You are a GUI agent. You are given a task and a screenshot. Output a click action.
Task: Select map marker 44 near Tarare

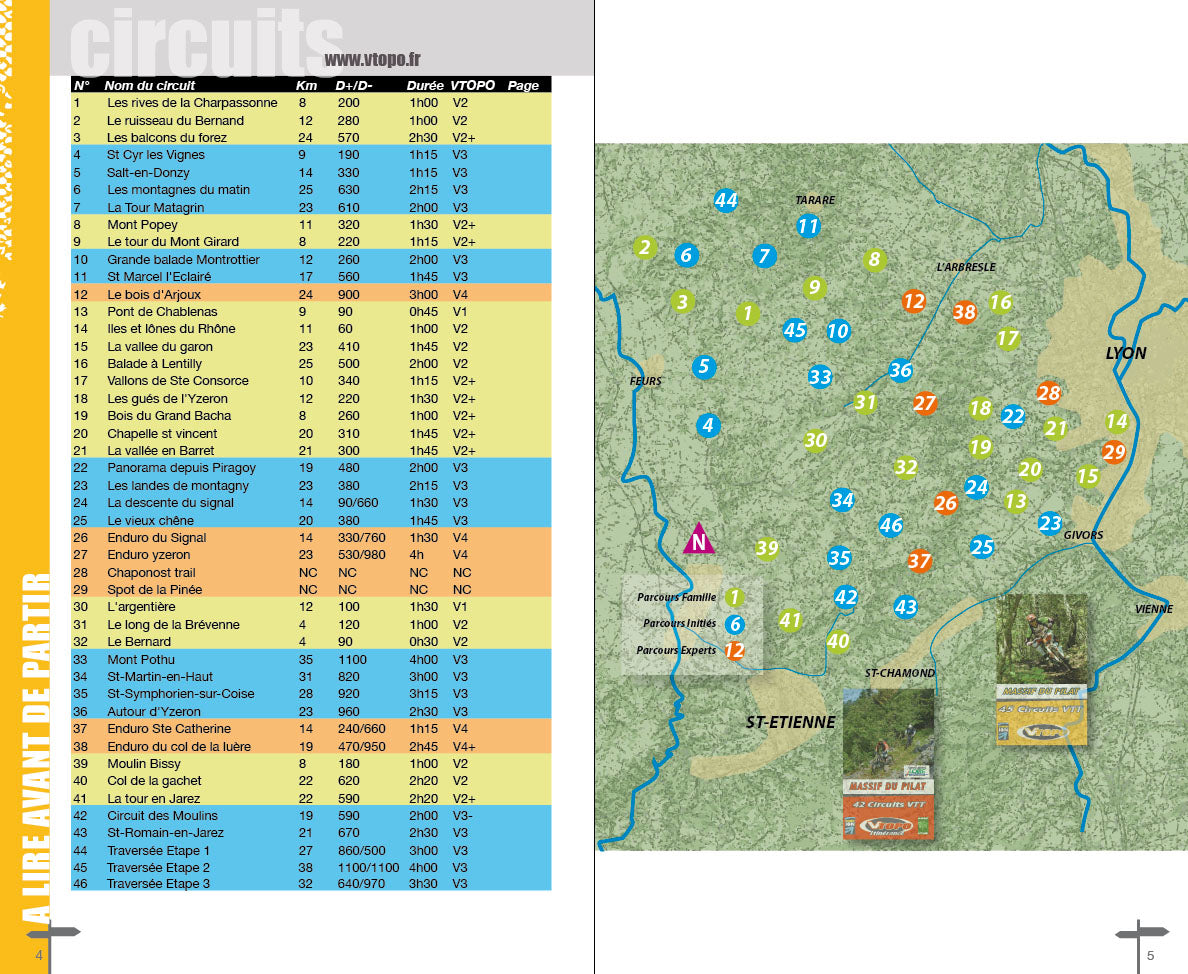pos(726,201)
